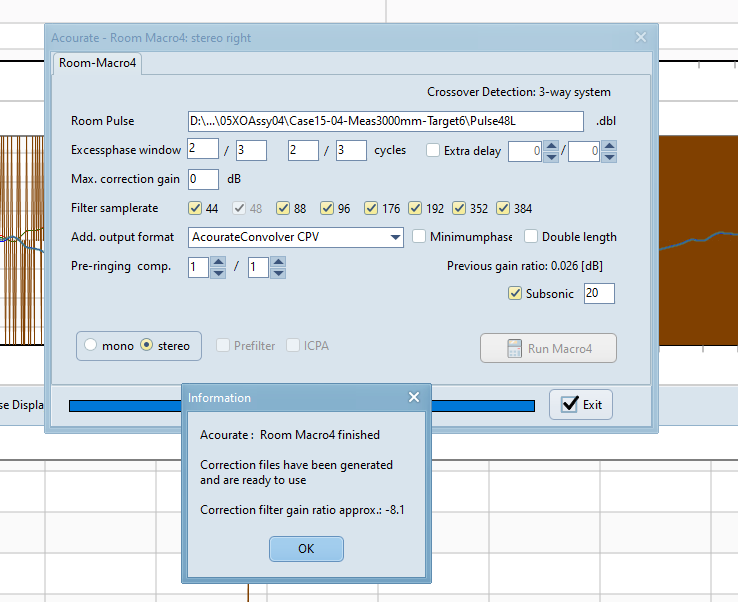Toggle the 384 samplerate checkbox
This screenshot has height=602, width=738.
[x=503, y=208]
